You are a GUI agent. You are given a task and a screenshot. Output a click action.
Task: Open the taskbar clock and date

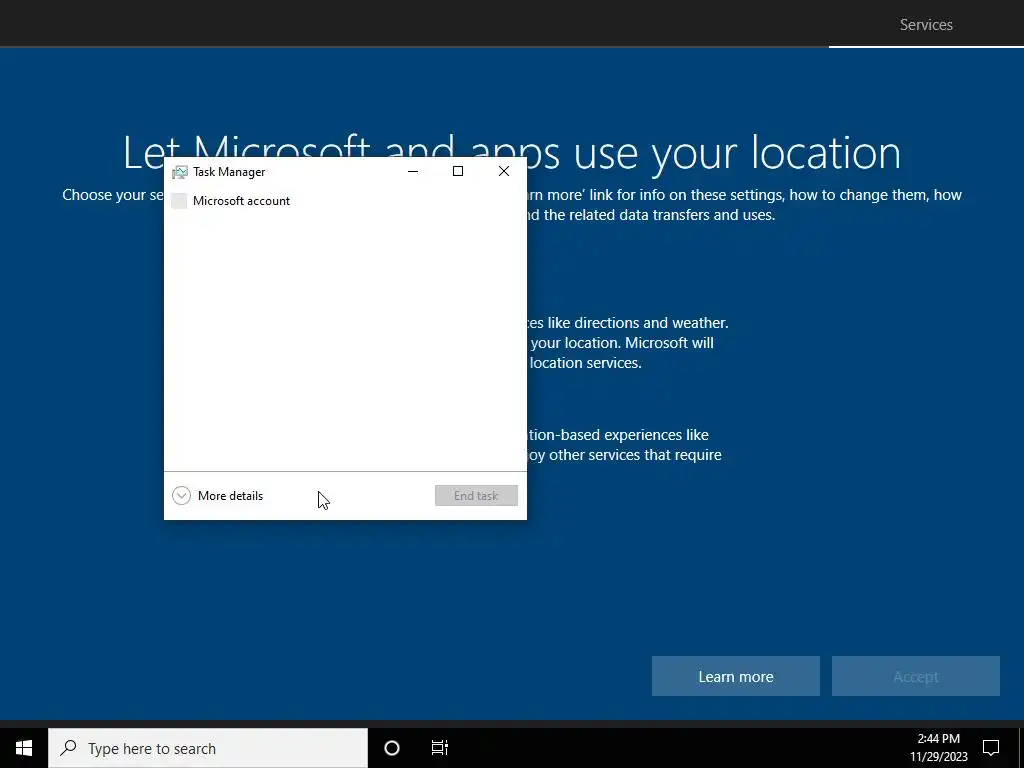938,748
